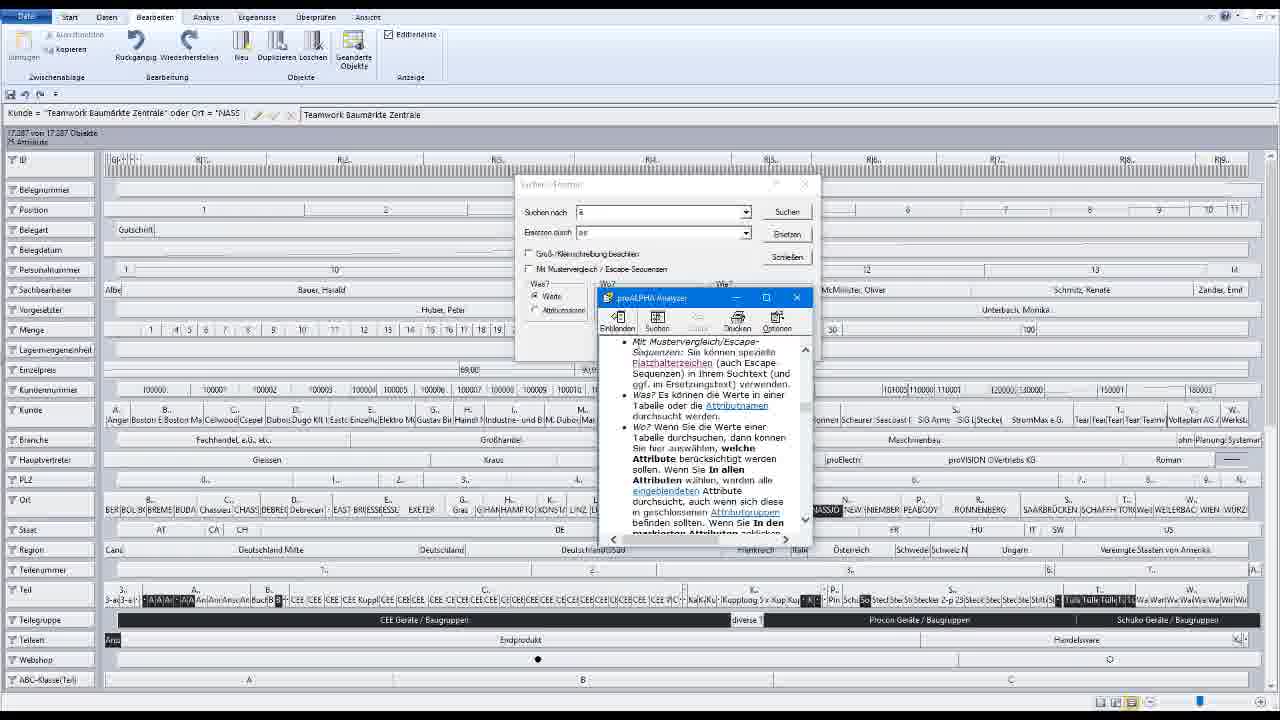Viewport: 1280px width, 720px height.
Task: Click in the Suchen nach input field
Action: pyautogui.click(x=658, y=212)
